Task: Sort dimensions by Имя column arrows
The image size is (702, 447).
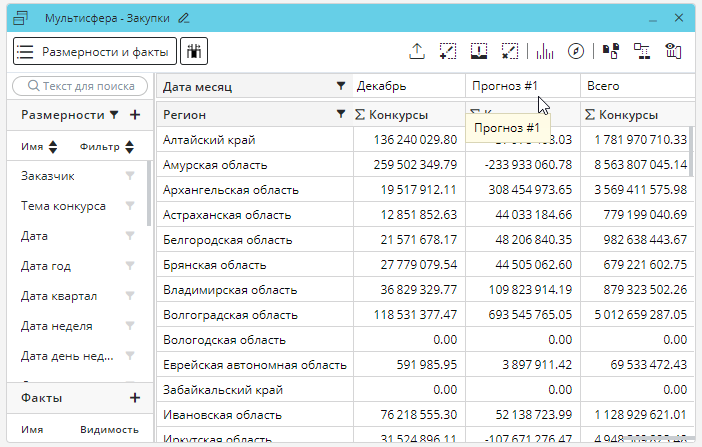Action: pos(52,147)
